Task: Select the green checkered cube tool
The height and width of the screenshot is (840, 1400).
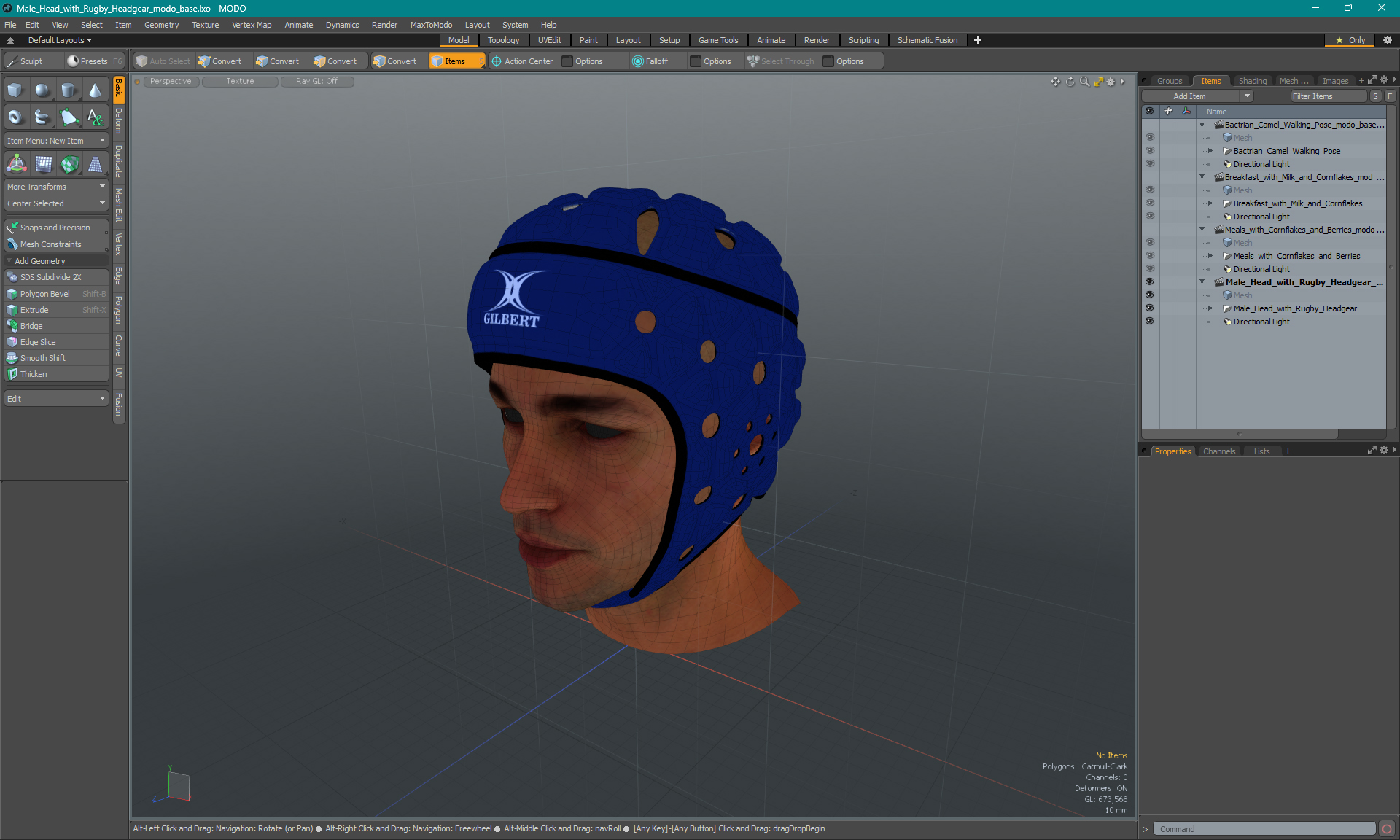Action: [69, 164]
